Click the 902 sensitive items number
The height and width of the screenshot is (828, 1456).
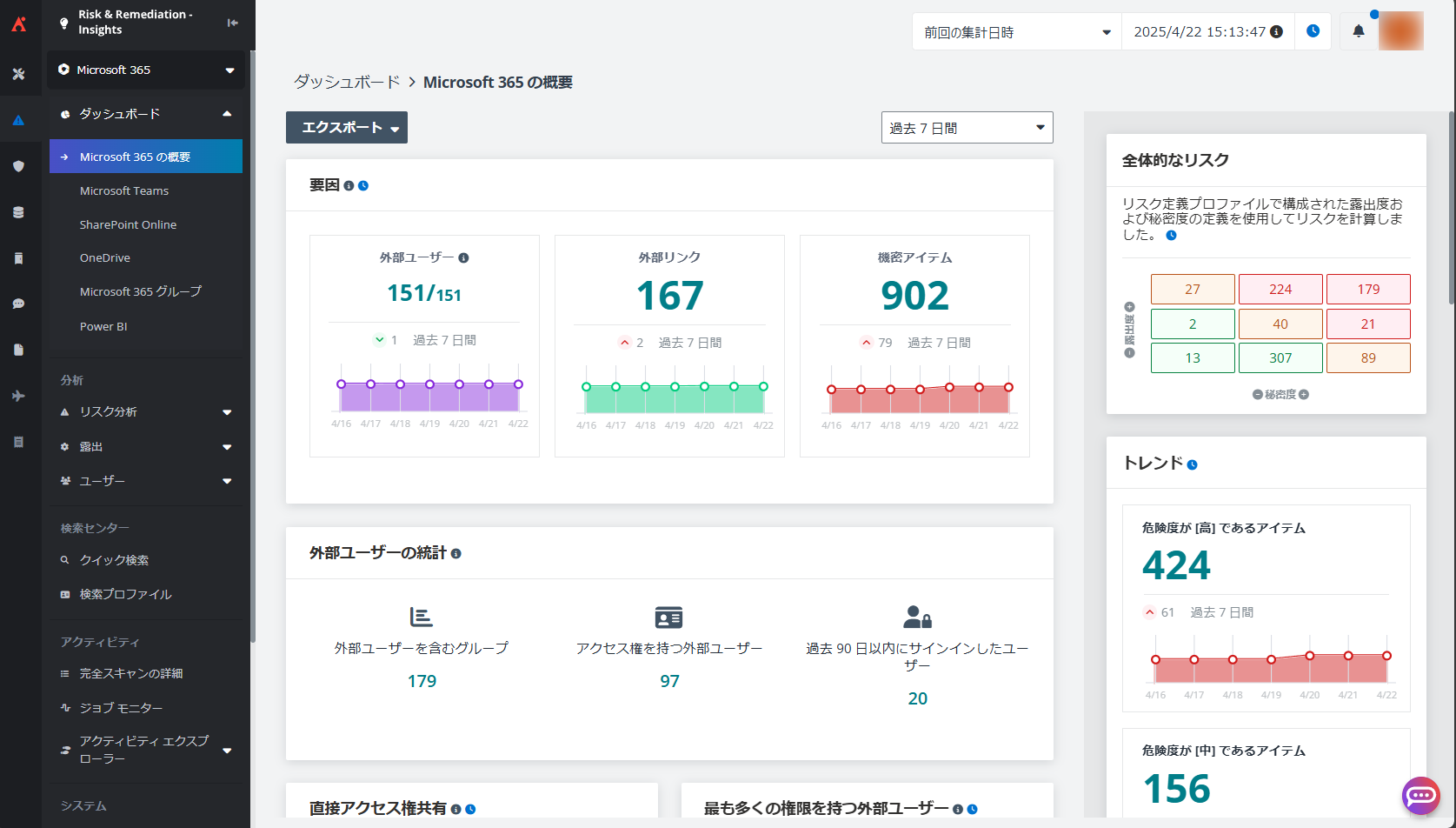[914, 296]
